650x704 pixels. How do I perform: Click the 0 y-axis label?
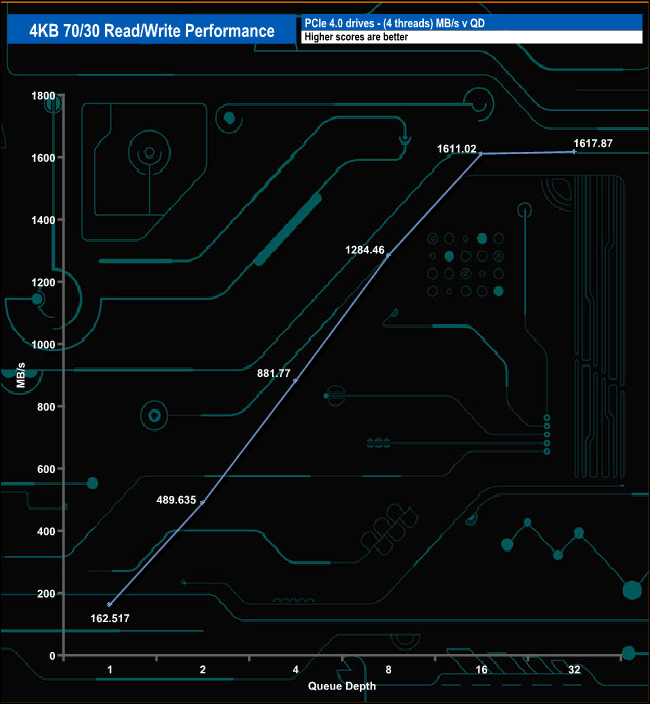point(52,656)
